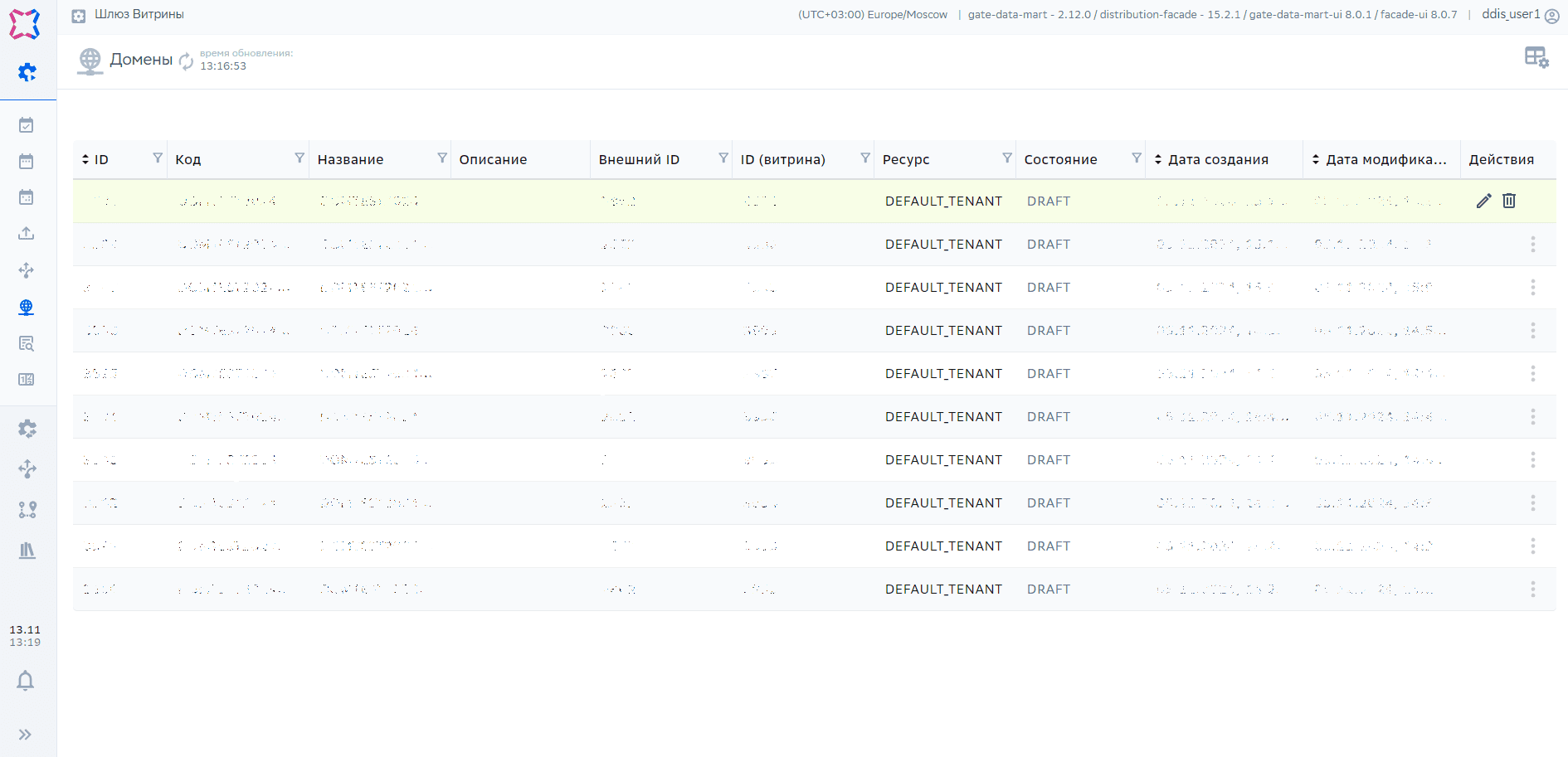
Task: Click the refresh icon next to Домены
Action: [187, 61]
